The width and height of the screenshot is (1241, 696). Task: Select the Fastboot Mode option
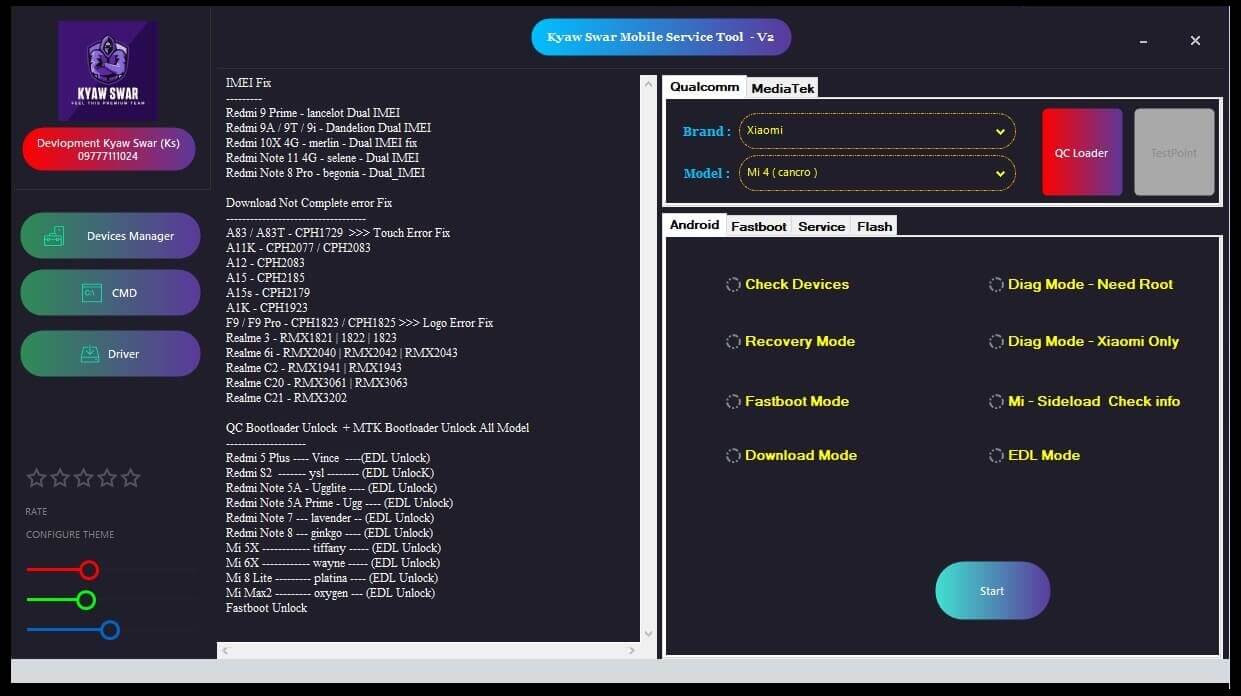788,401
